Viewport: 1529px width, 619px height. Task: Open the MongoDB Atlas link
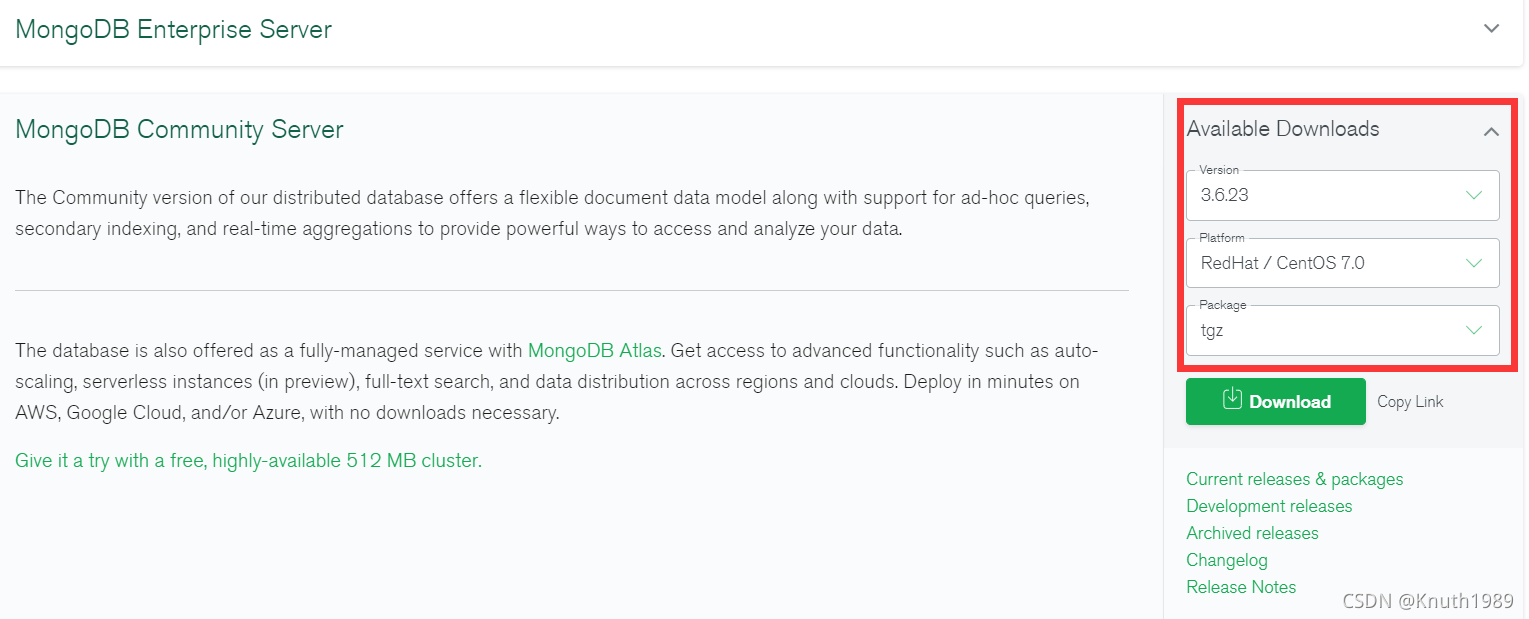[594, 350]
